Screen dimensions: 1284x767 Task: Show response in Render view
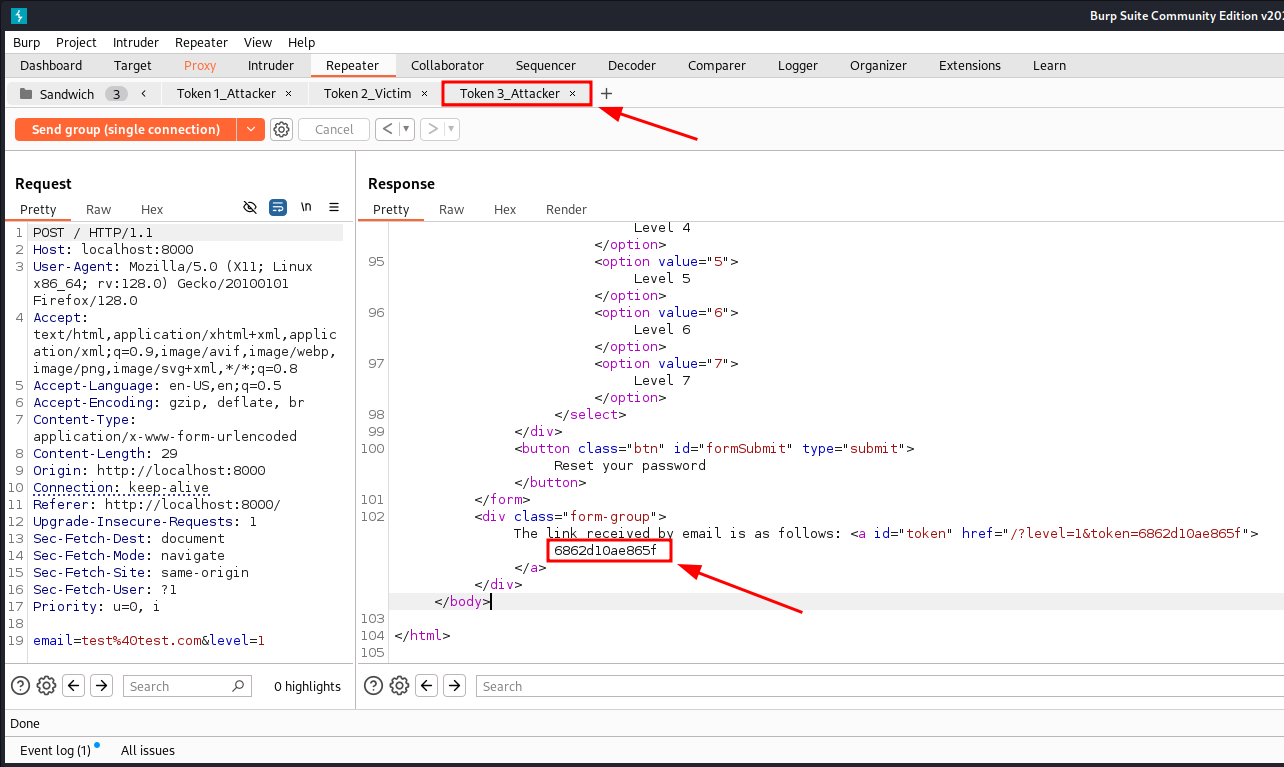pyautogui.click(x=566, y=209)
